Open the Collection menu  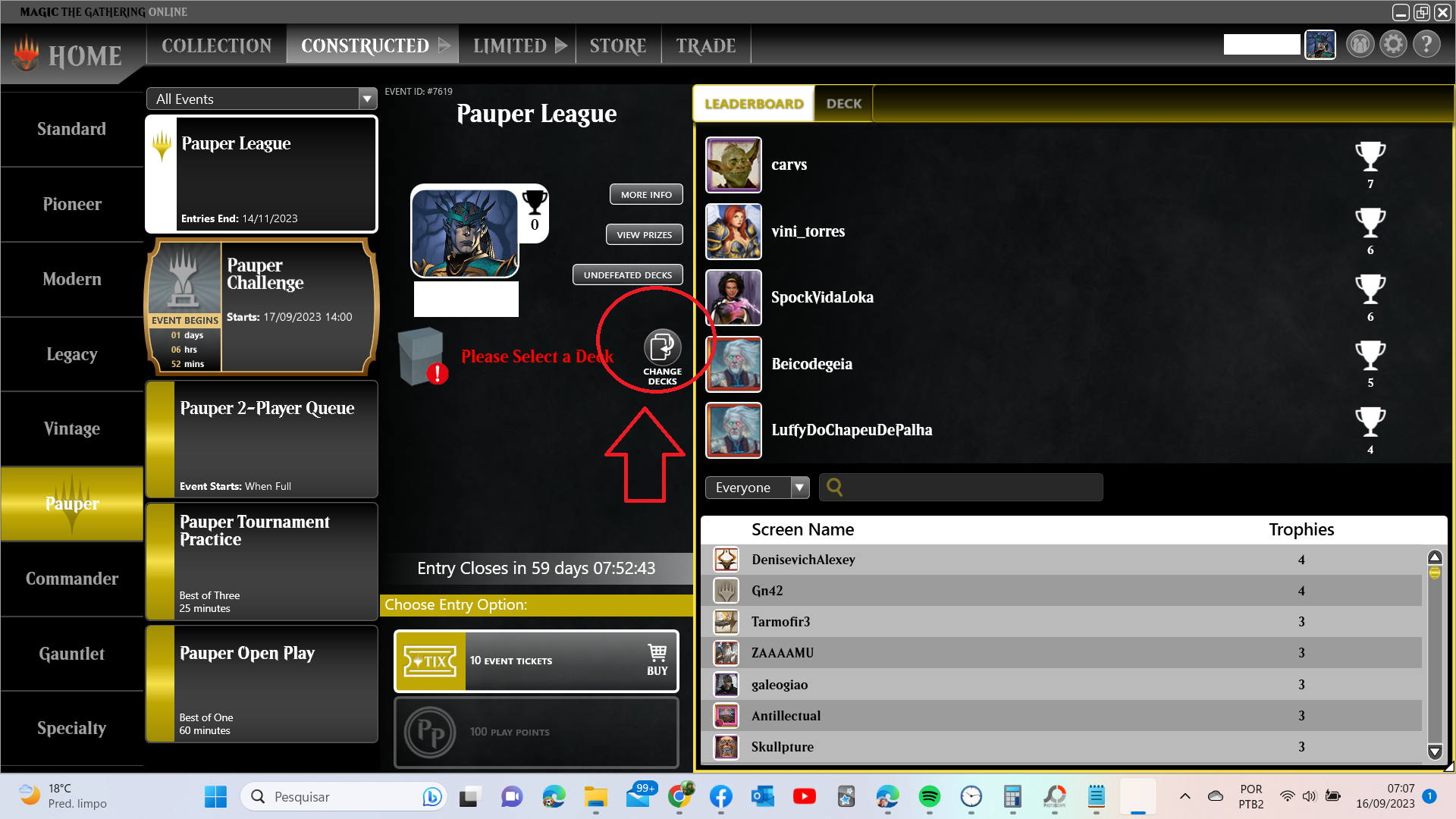click(216, 45)
